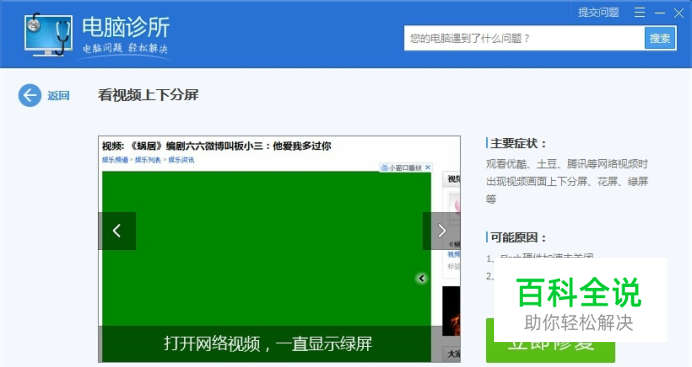Click the 看视频上下分屏 title text
The width and height of the screenshot is (692, 367).
click(x=148, y=95)
